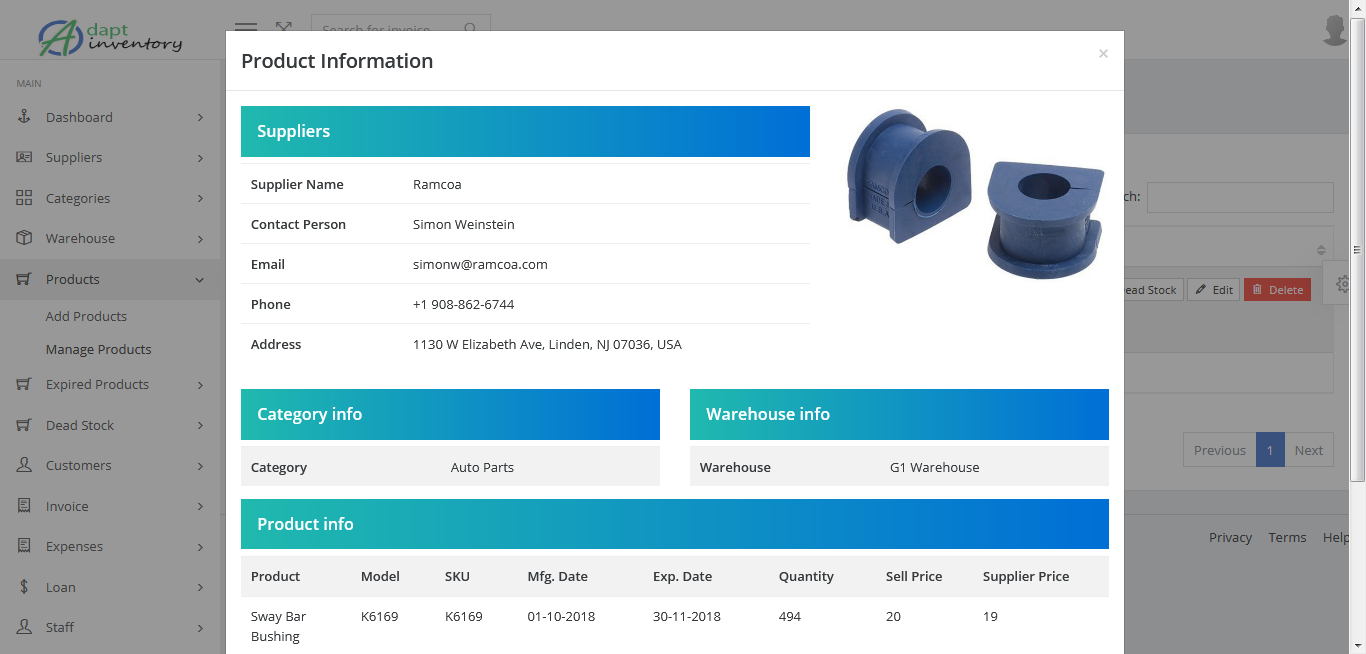Image resolution: width=1366 pixels, height=654 pixels.
Task: Click the G1 Warehouse value
Action: 934,467
